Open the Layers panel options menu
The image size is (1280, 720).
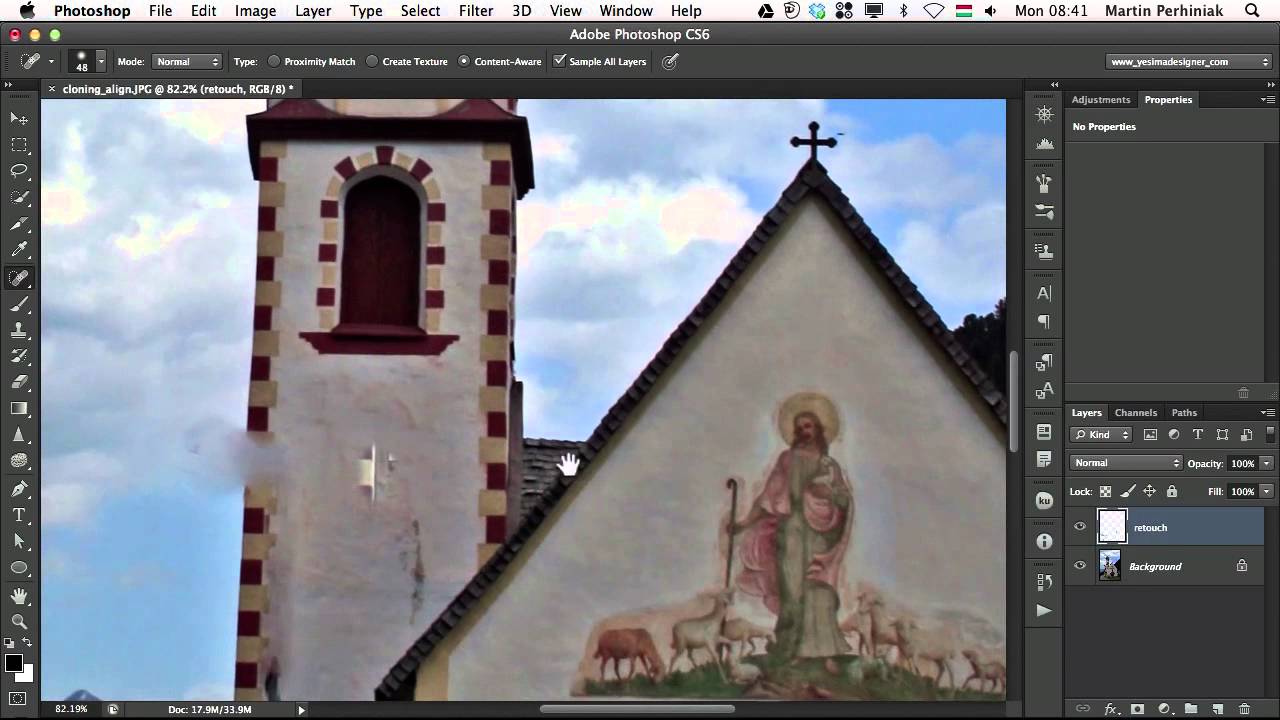[1268, 413]
